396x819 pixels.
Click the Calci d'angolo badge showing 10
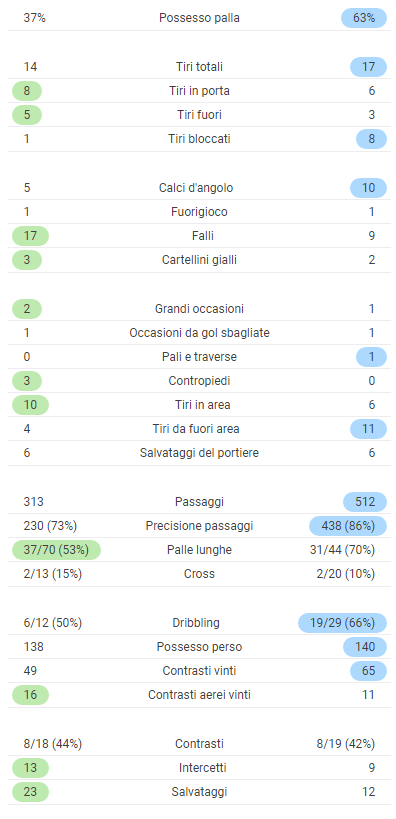(x=368, y=188)
